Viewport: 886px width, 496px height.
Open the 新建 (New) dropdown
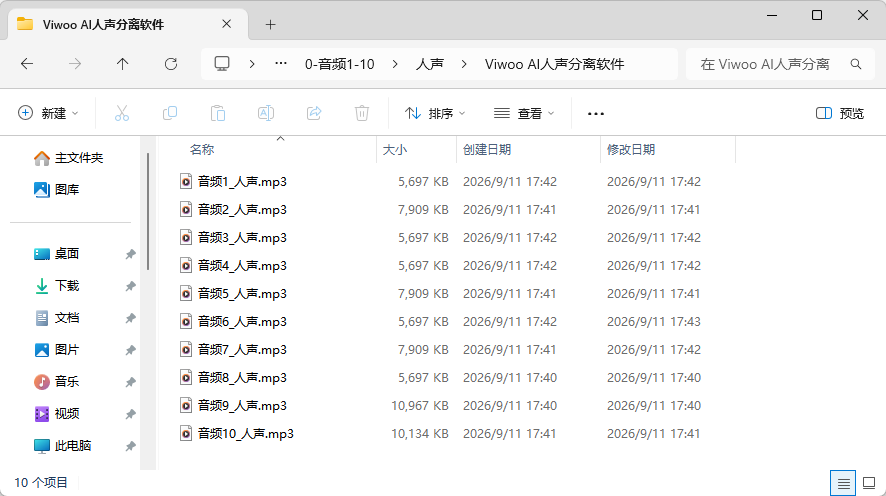point(48,114)
